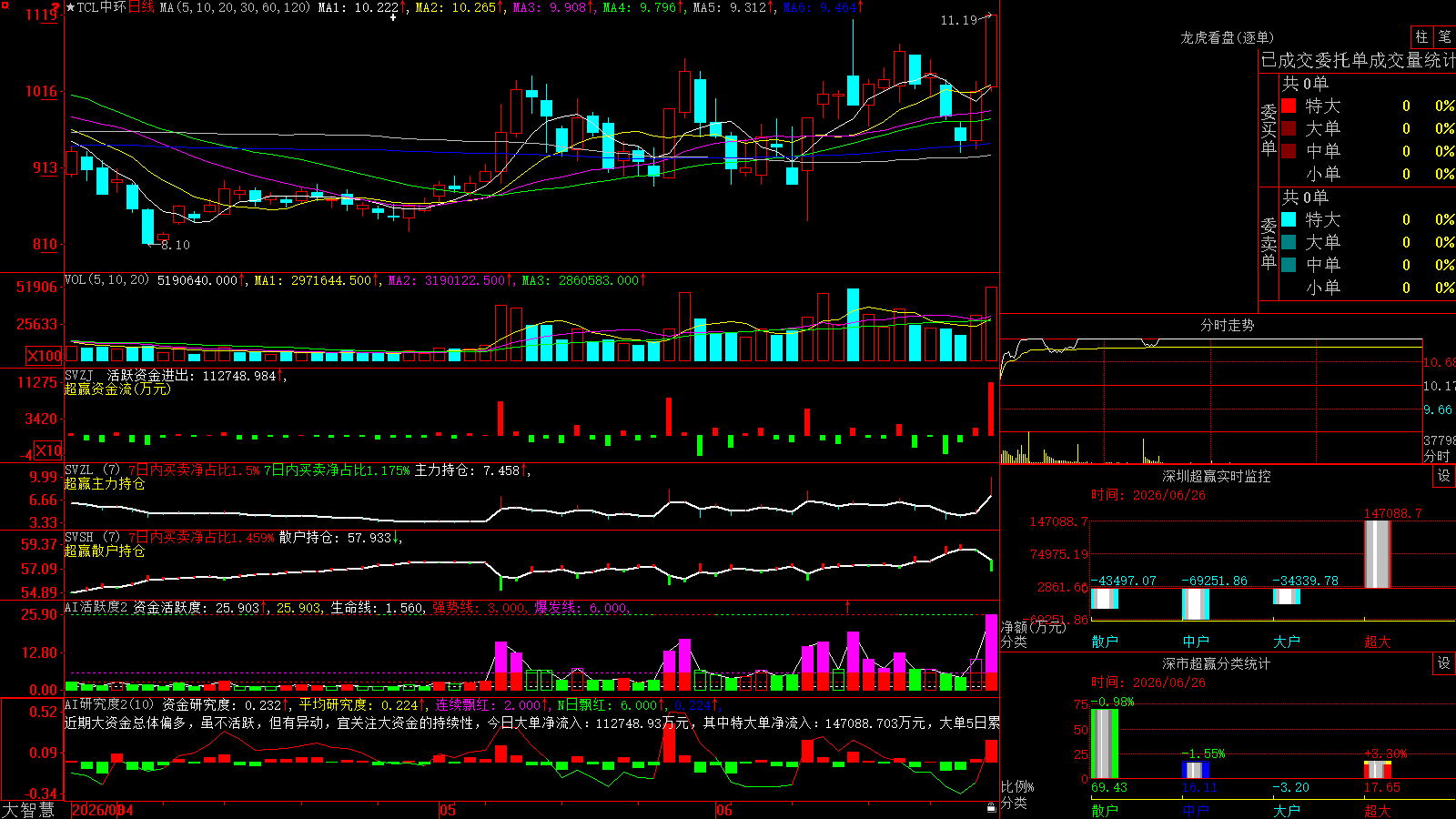Click the small red square icon in the top-left corner
Viewport: 1456px width, 819px height.
(5, 5)
